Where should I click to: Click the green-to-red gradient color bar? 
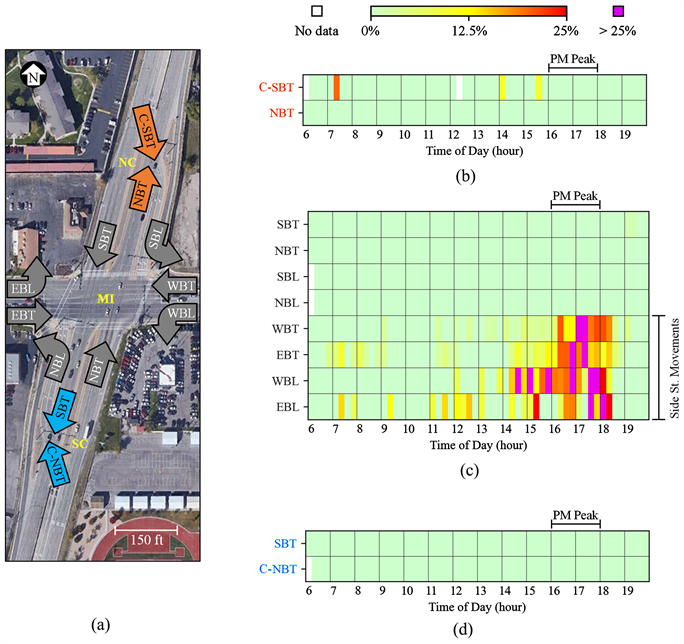[468, 11]
